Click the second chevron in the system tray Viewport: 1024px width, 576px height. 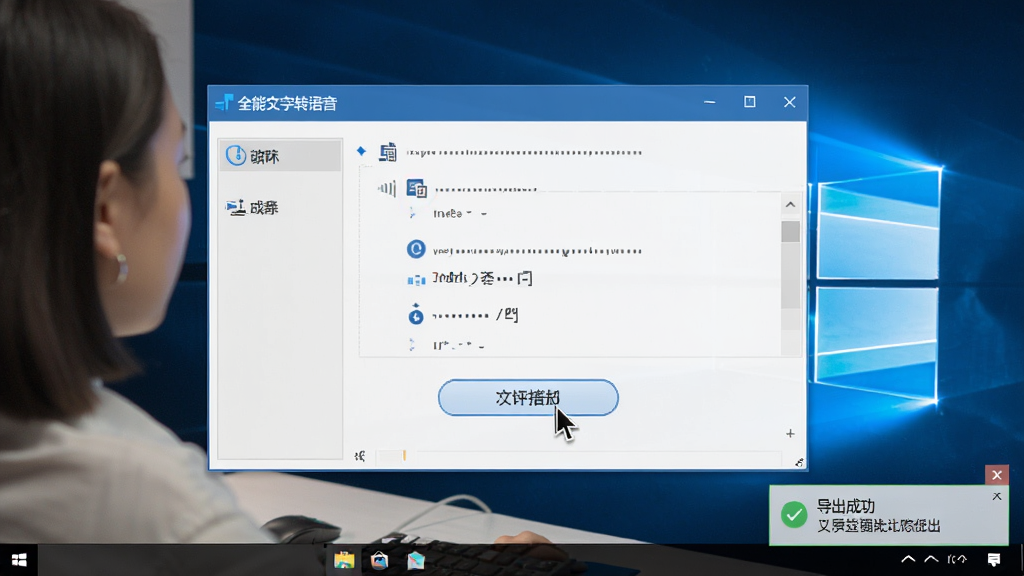pyautogui.click(x=931, y=559)
